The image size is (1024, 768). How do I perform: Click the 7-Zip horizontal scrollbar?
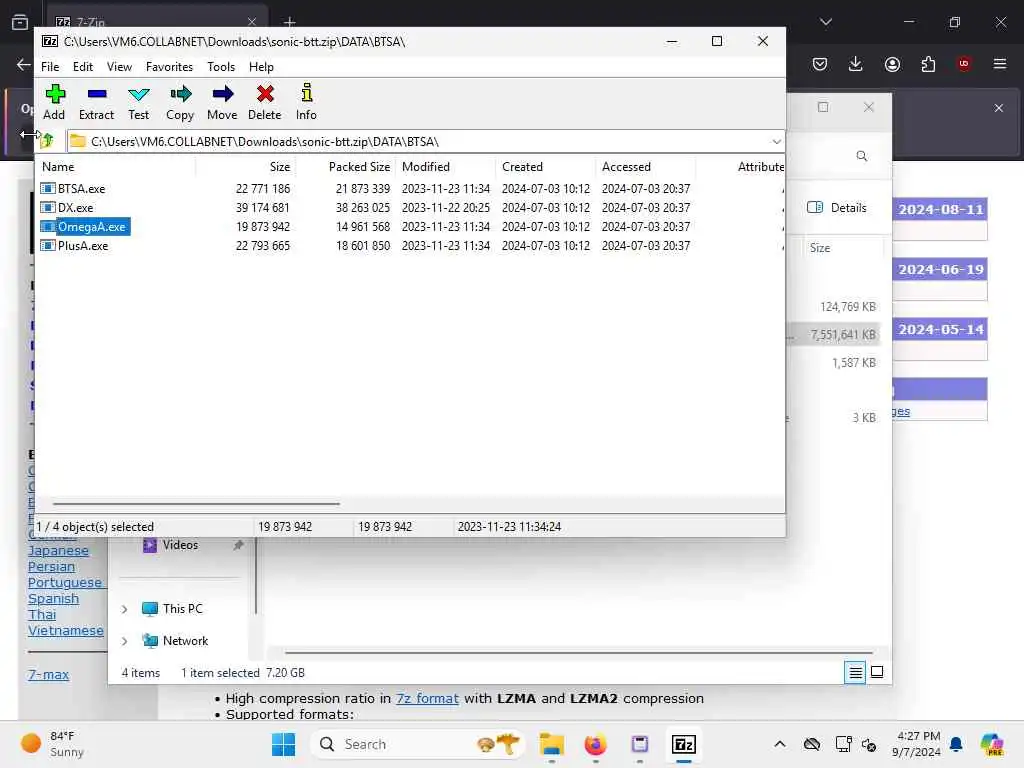196,504
